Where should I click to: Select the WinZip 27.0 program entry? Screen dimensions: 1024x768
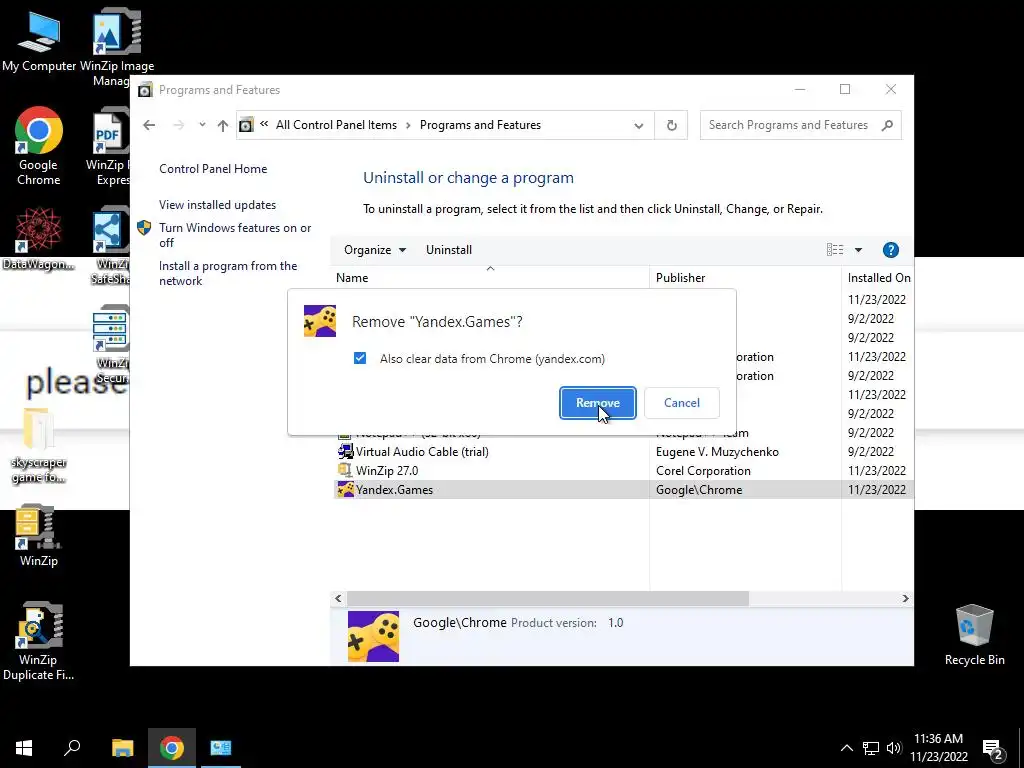click(622, 471)
